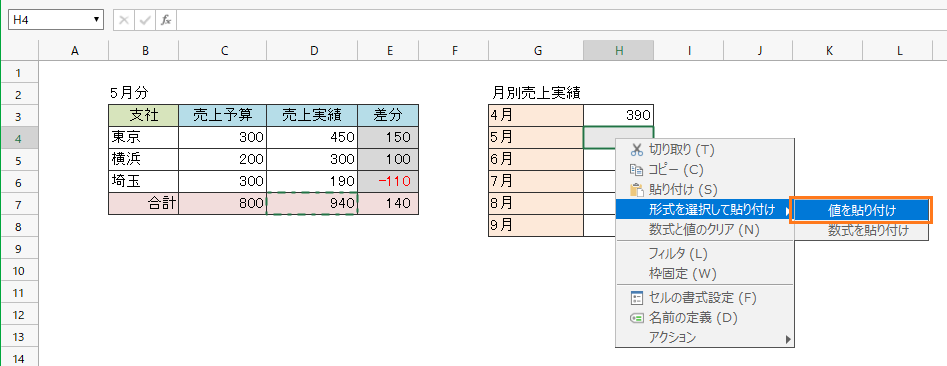947x366 pixels.
Task: Select column header C
Action: pyautogui.click(x=224, y=51)
